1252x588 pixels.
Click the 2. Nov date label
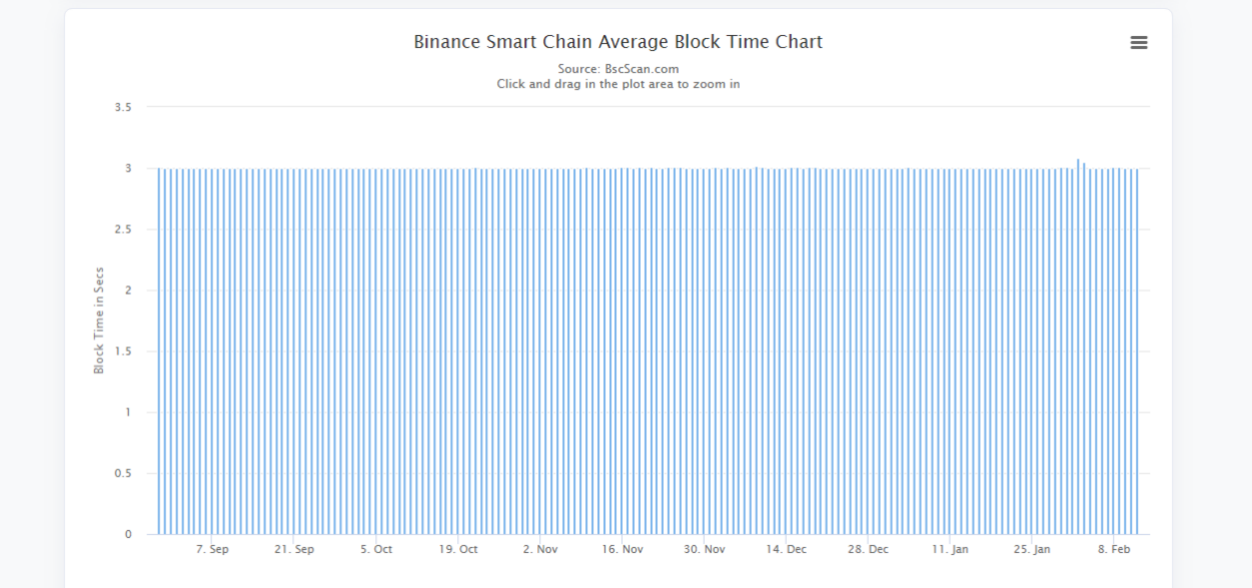[540, 550]
